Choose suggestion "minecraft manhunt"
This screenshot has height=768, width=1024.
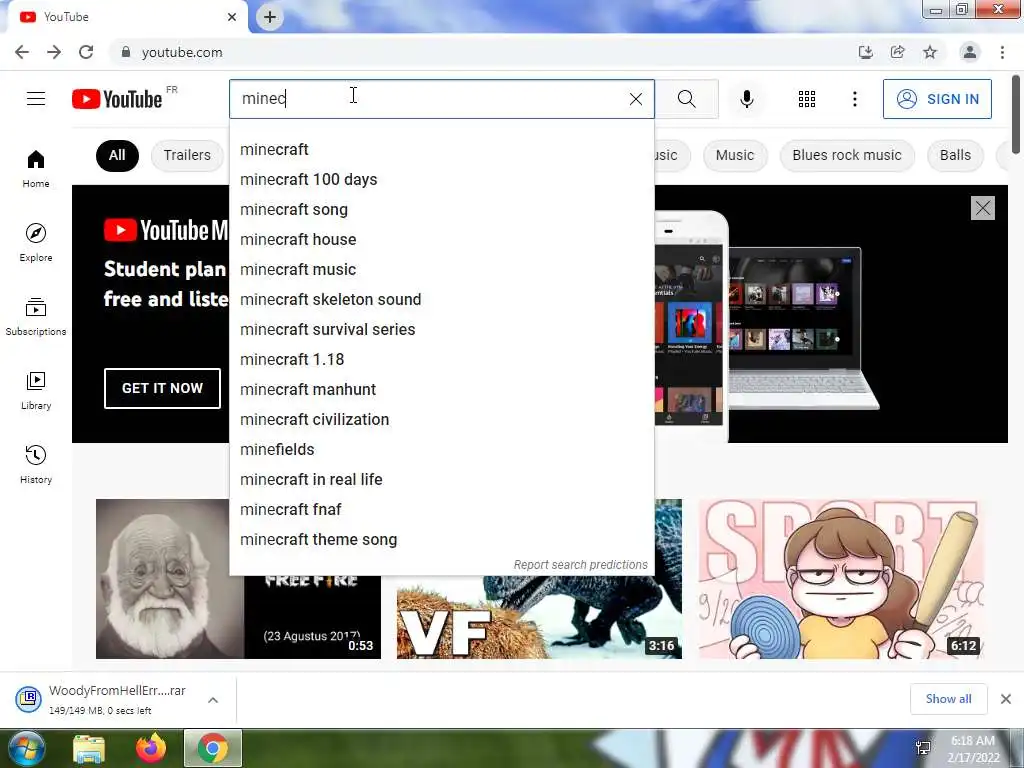click(x=441, y=390)
